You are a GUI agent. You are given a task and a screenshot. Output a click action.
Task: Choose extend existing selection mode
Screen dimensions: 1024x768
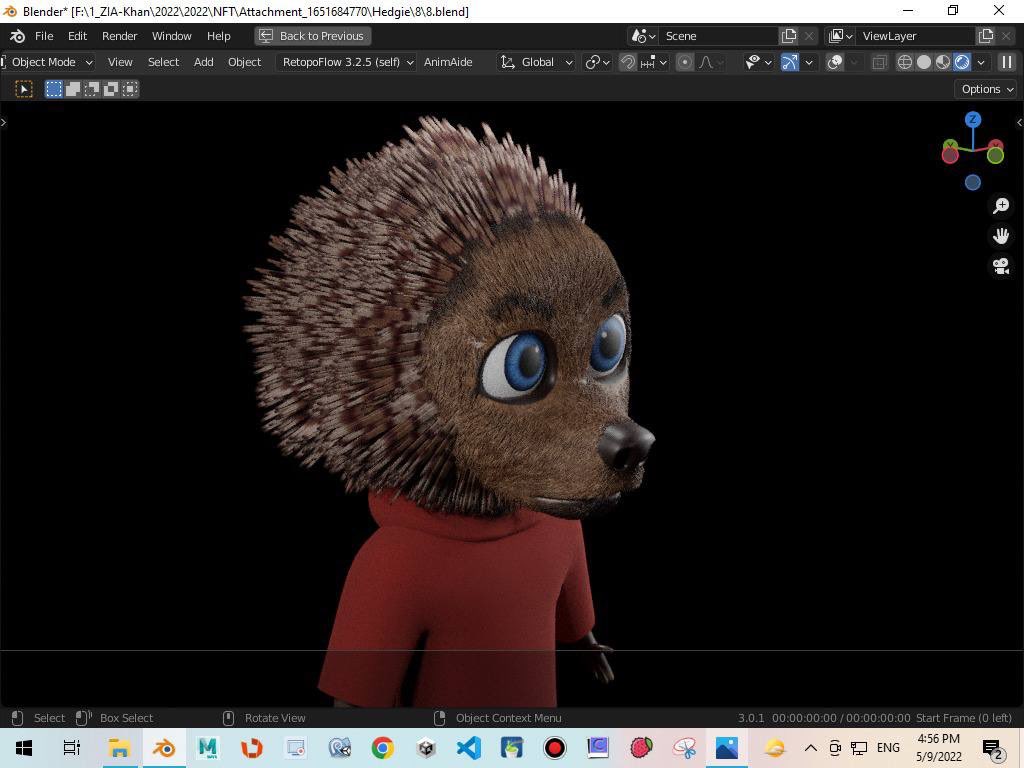point(72,89)
